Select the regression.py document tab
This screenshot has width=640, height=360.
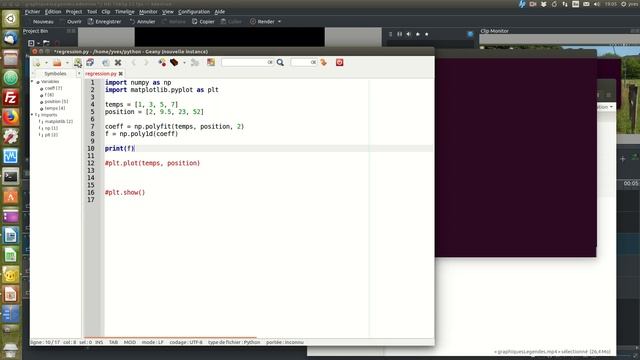(x=101, y=73)
